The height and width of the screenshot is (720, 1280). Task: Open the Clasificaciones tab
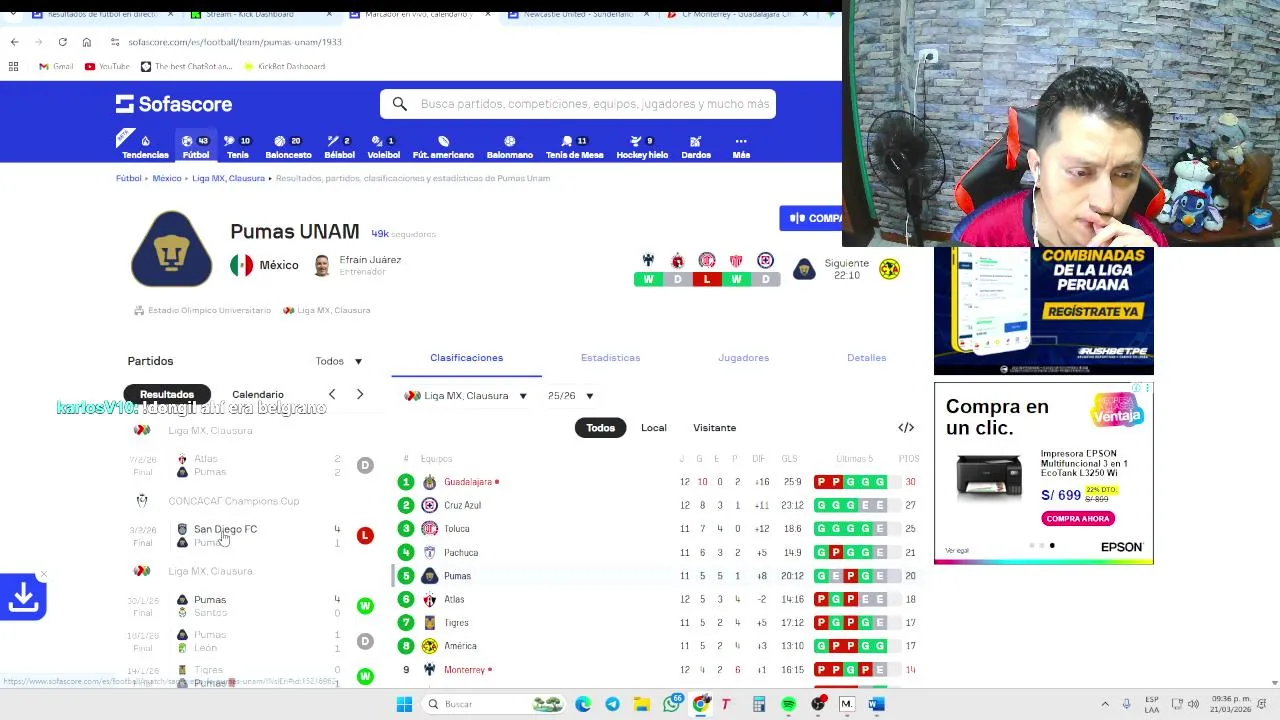[x=467, y=358]
